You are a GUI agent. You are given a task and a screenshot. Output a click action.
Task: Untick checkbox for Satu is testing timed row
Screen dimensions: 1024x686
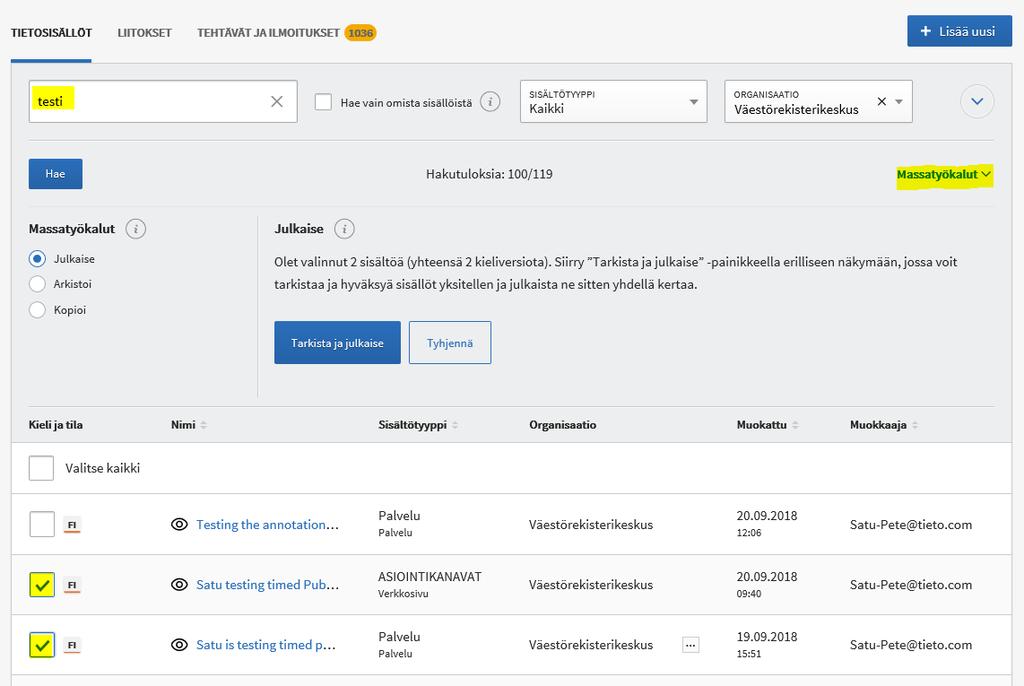click(42, 645)
